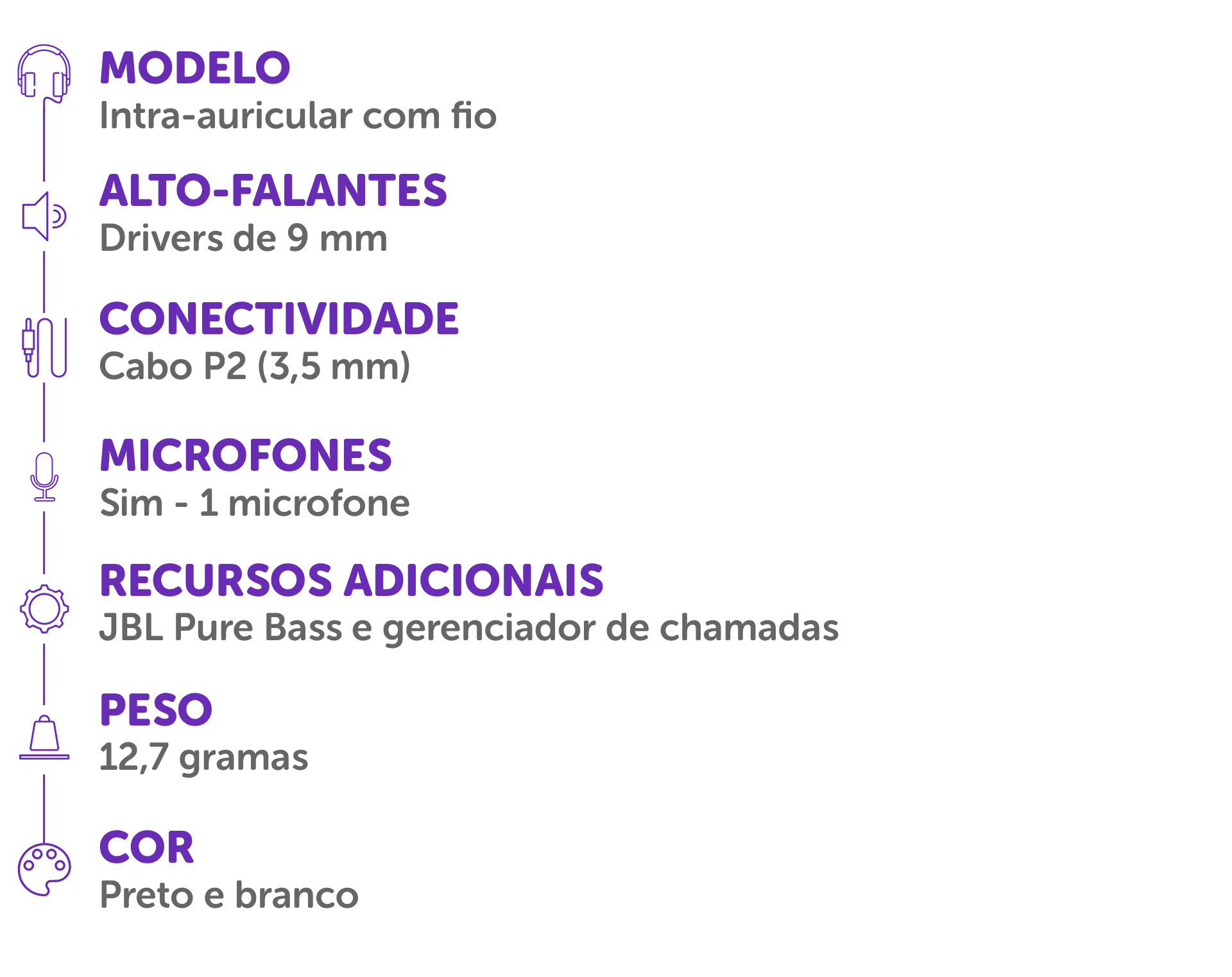Click the text 'Sim - 1 microfone'

coord(255,503)
